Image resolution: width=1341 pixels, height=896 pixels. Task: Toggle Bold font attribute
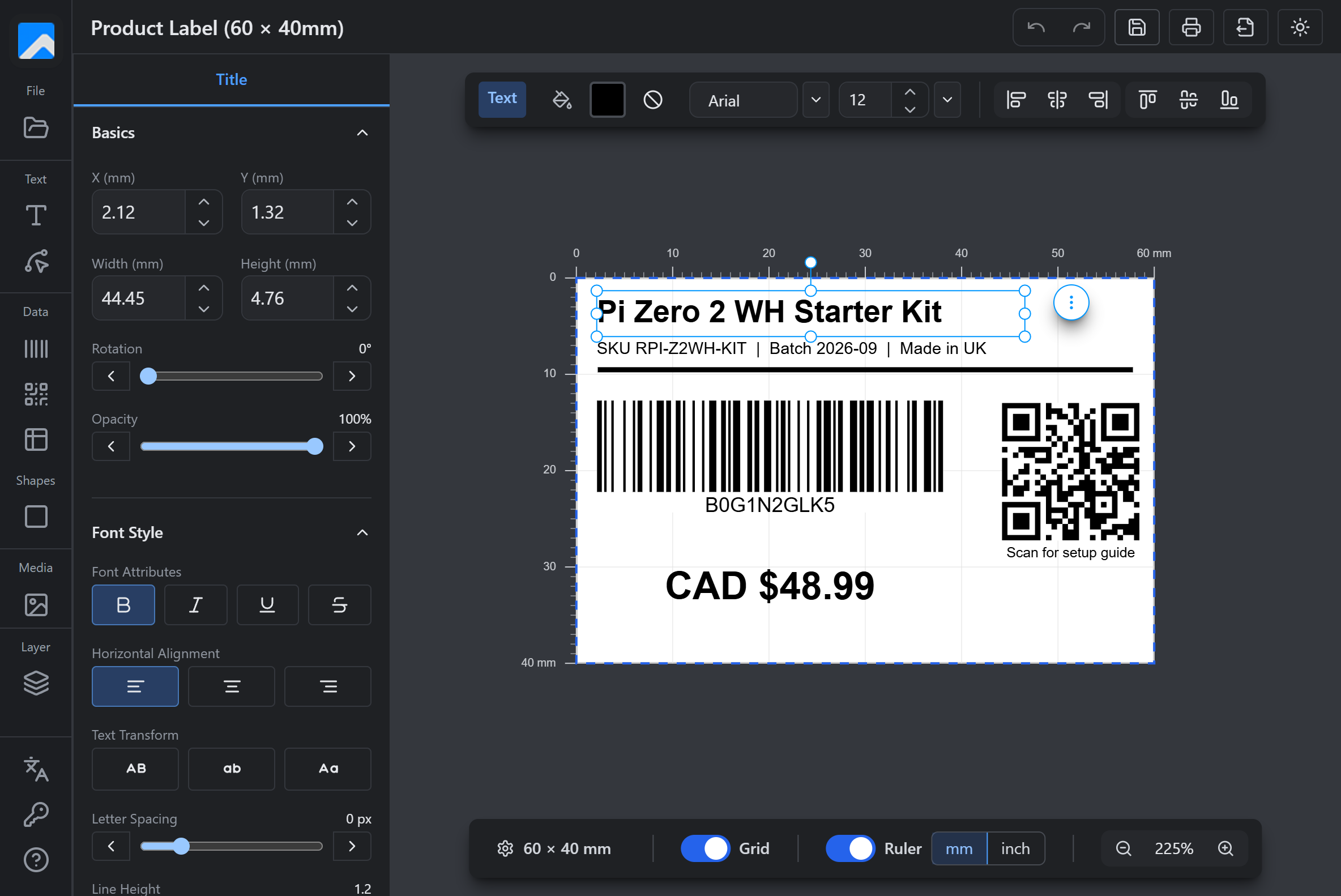tap(123, 604)
